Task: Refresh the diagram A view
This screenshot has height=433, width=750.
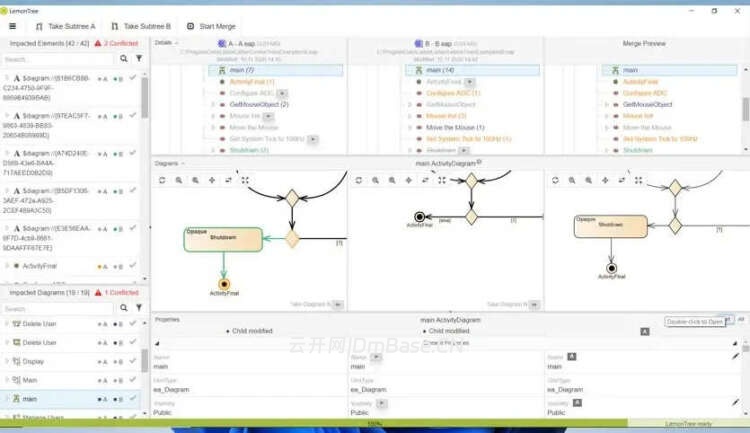Action: (x=162, y=180)
